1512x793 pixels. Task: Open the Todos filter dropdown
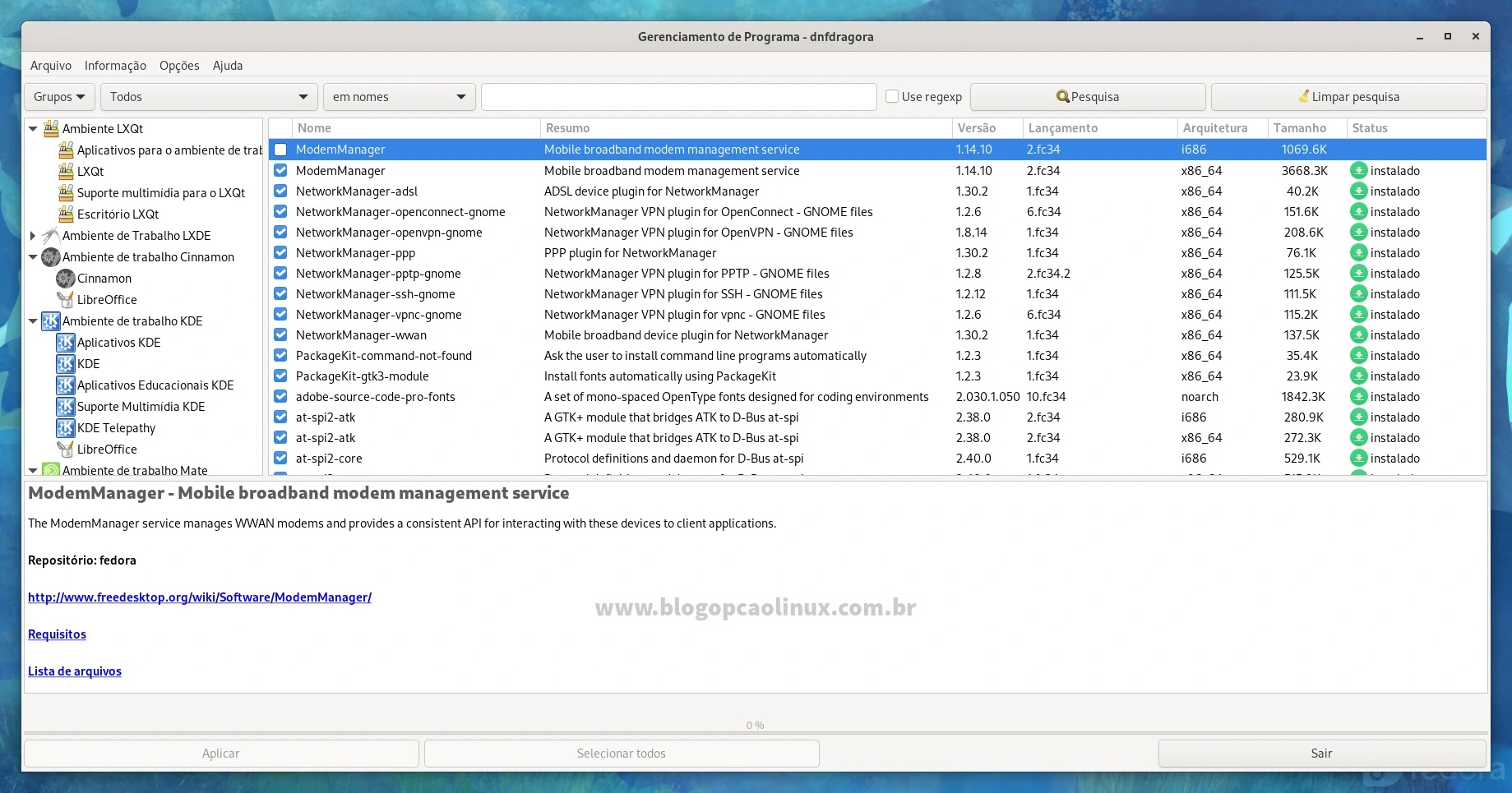click(209, 97)
